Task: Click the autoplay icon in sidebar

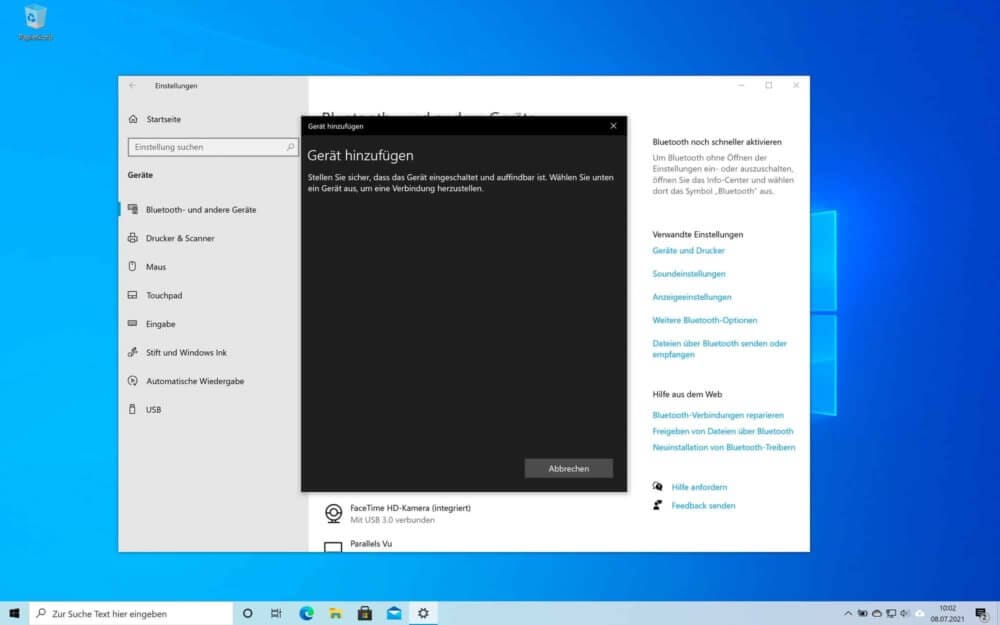Action: coord(133,381)
